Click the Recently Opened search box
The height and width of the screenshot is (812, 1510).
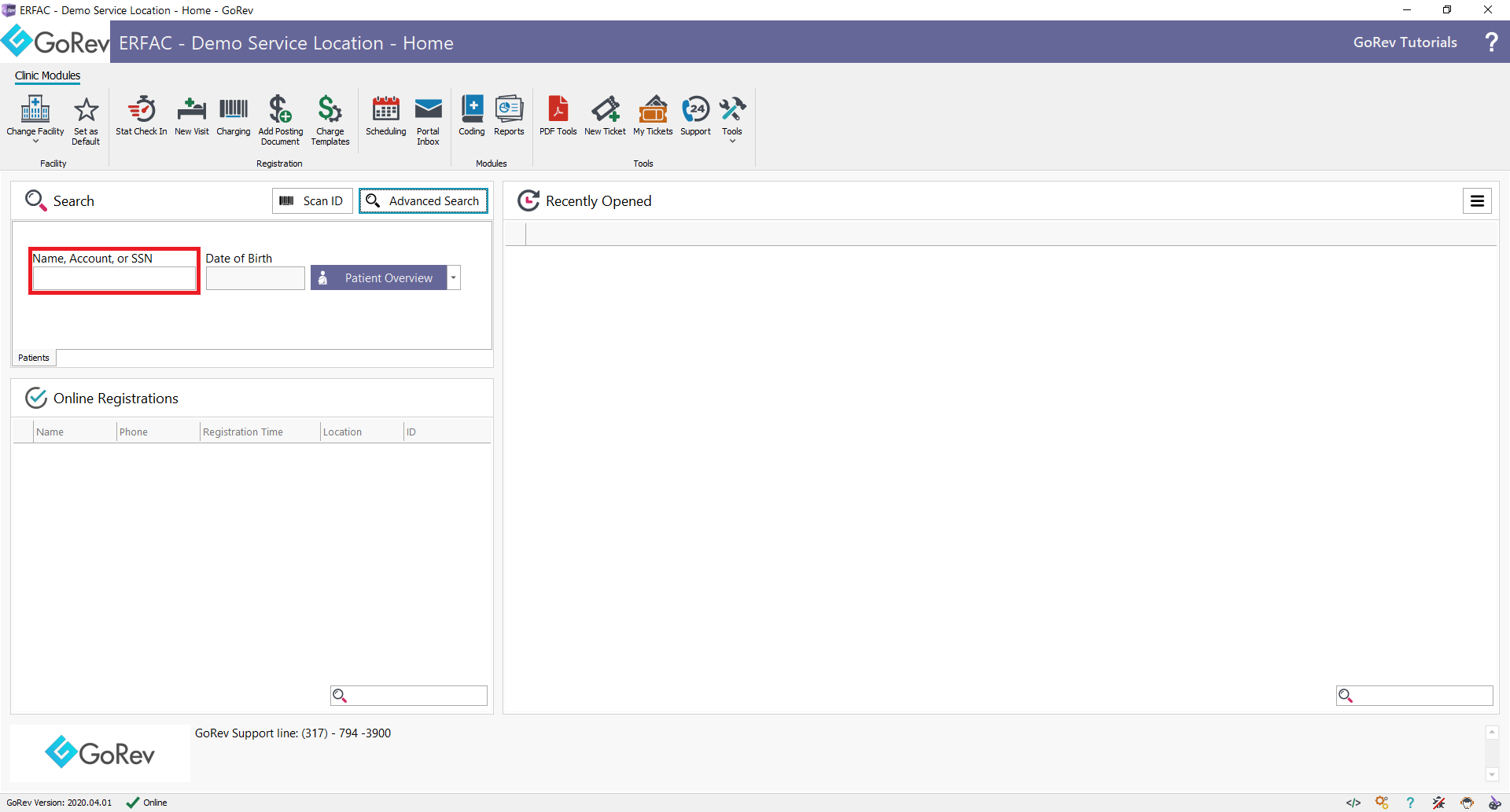click(x=1415, y=696)
